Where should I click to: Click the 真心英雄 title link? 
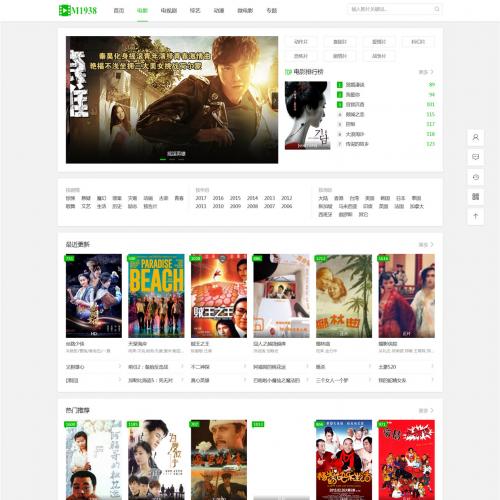pos(200,380)
